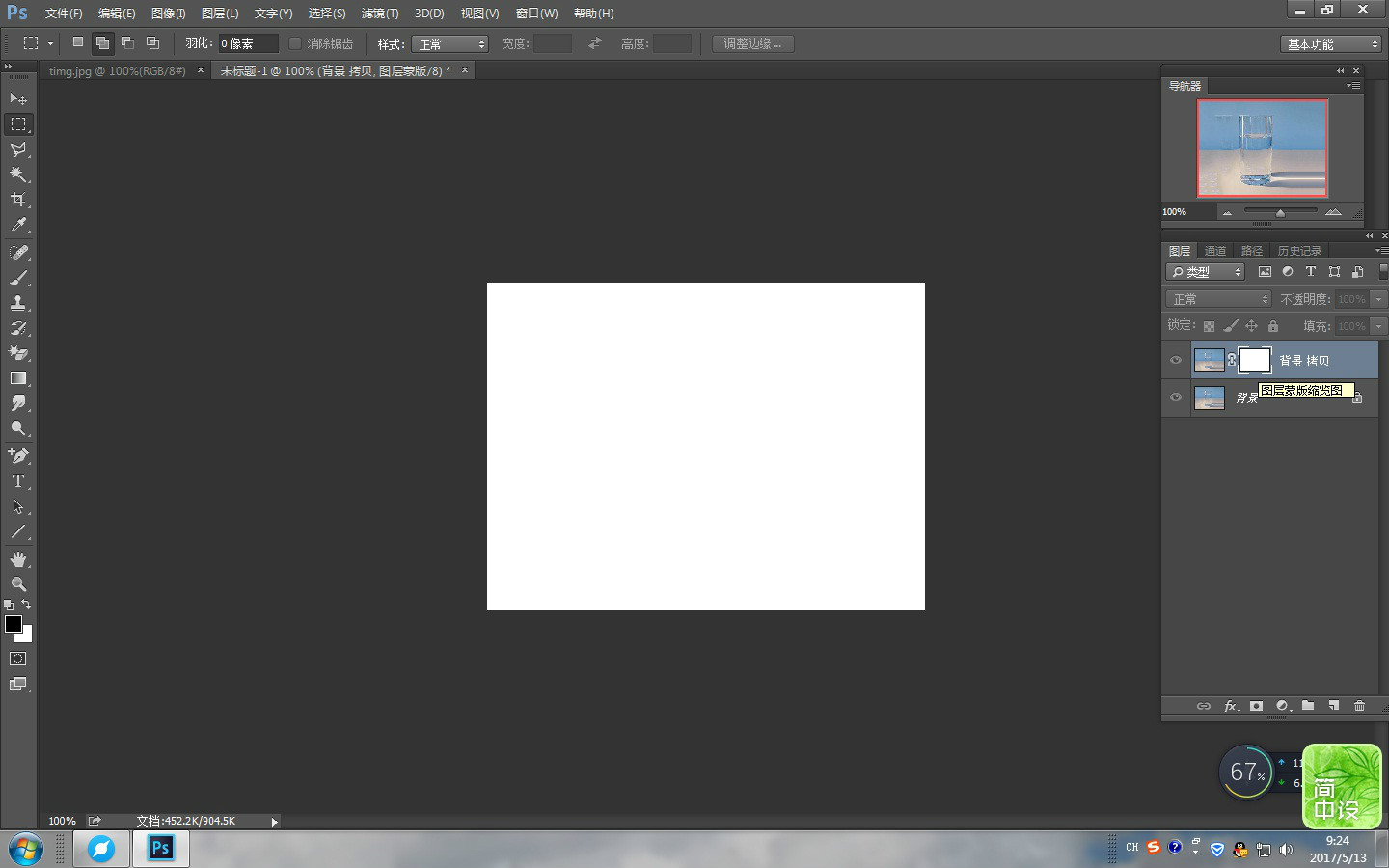Select the History Brush tool
Viewport: 1389px width, 868px height.
pyautogui.click(x=17, y=328)
